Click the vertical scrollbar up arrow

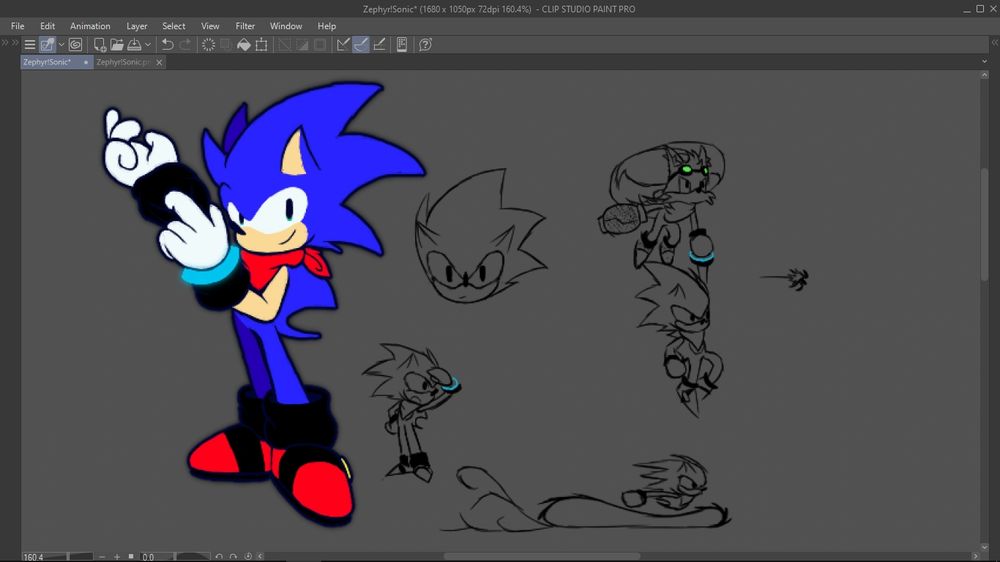pyautogui.click(x=985, y=75)
